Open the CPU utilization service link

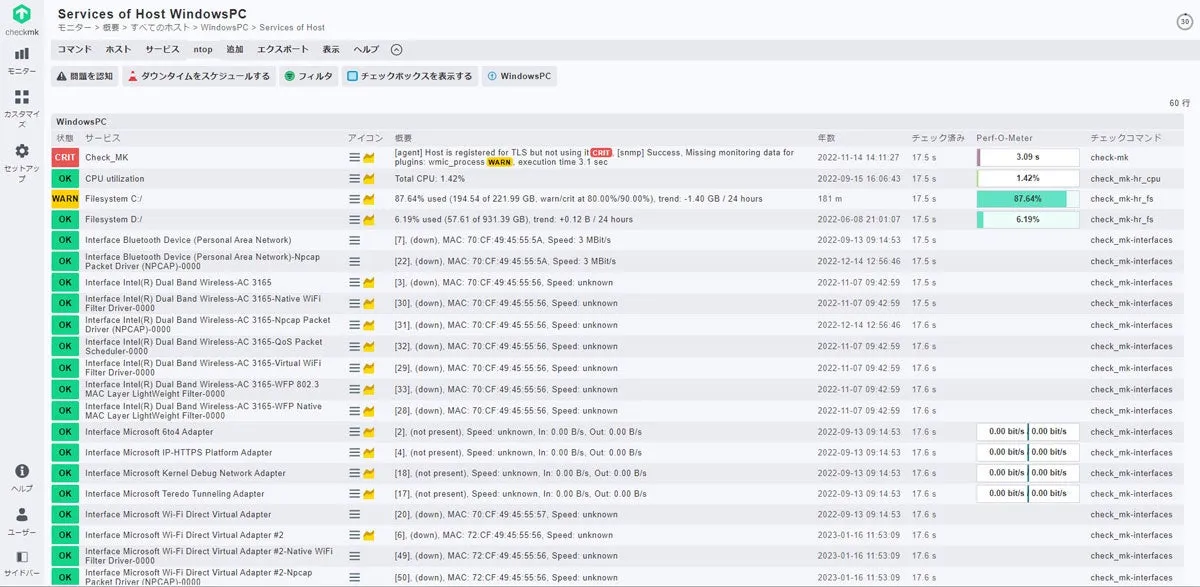coord(114,178)
